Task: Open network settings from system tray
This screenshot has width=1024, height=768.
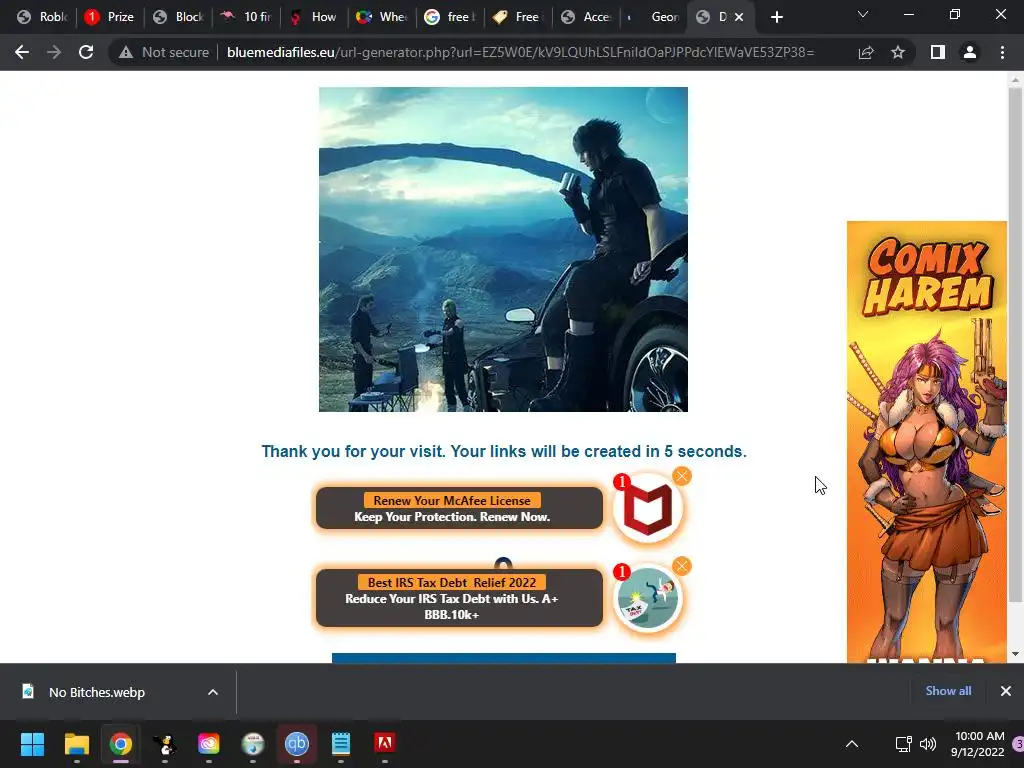Action: pos(903,744)
